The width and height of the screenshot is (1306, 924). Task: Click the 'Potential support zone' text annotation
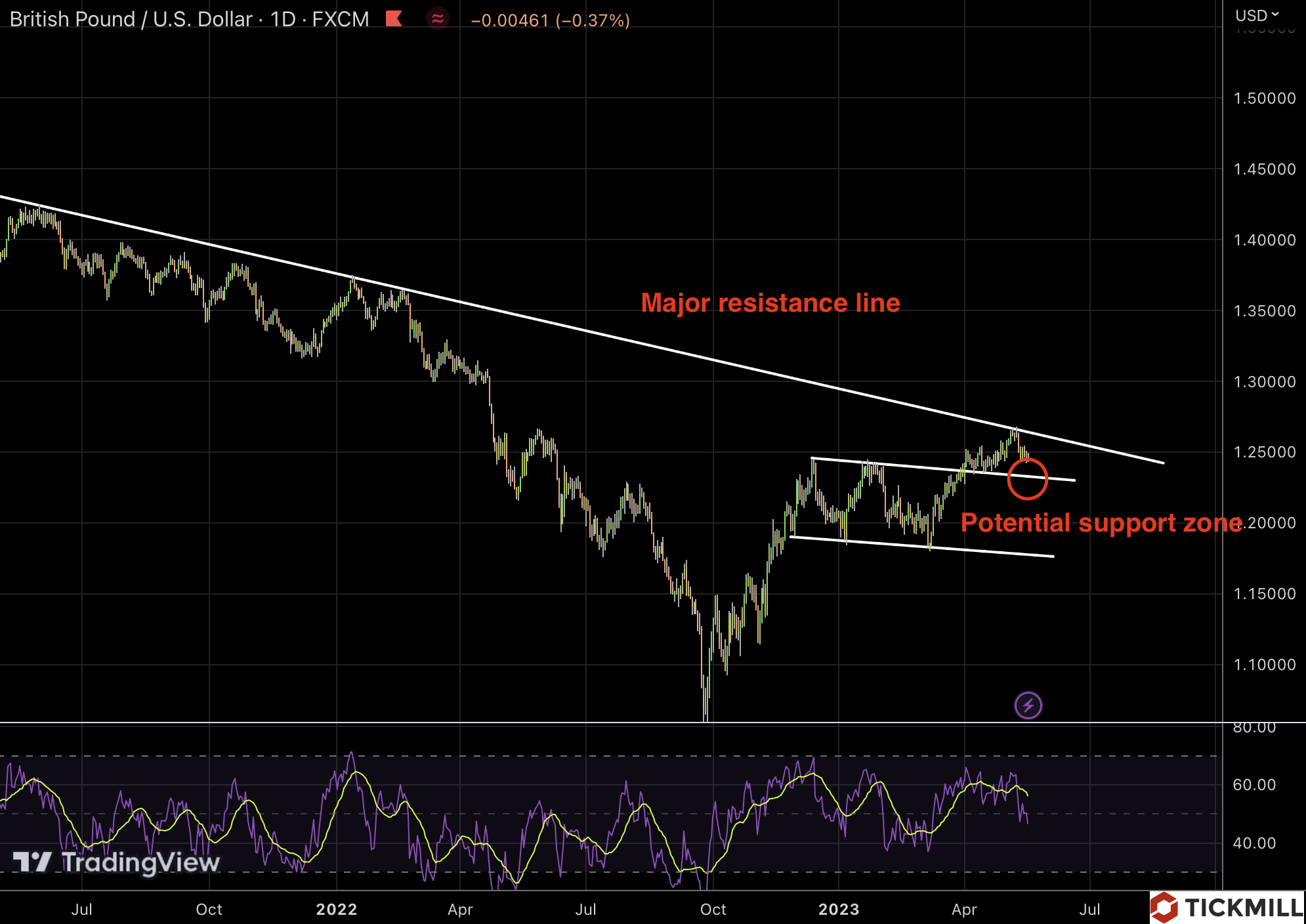[1101, 523]
